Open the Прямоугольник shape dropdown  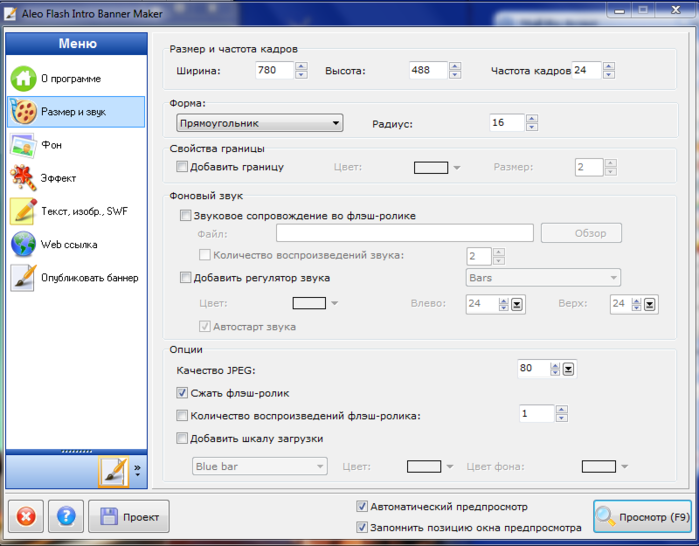259,123
